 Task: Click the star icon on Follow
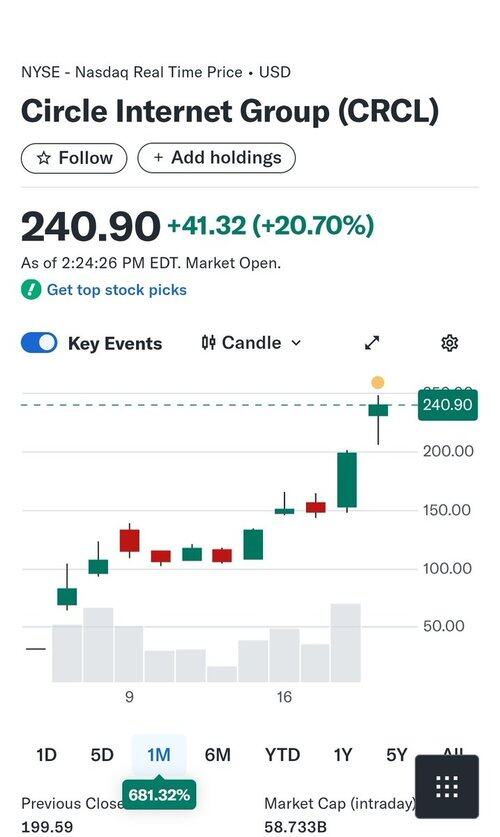coord(44,158)
